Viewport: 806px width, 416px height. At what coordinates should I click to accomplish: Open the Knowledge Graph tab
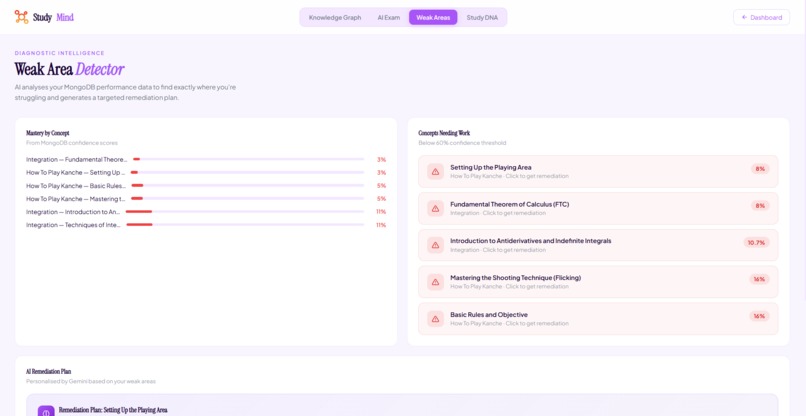(335, 17)
